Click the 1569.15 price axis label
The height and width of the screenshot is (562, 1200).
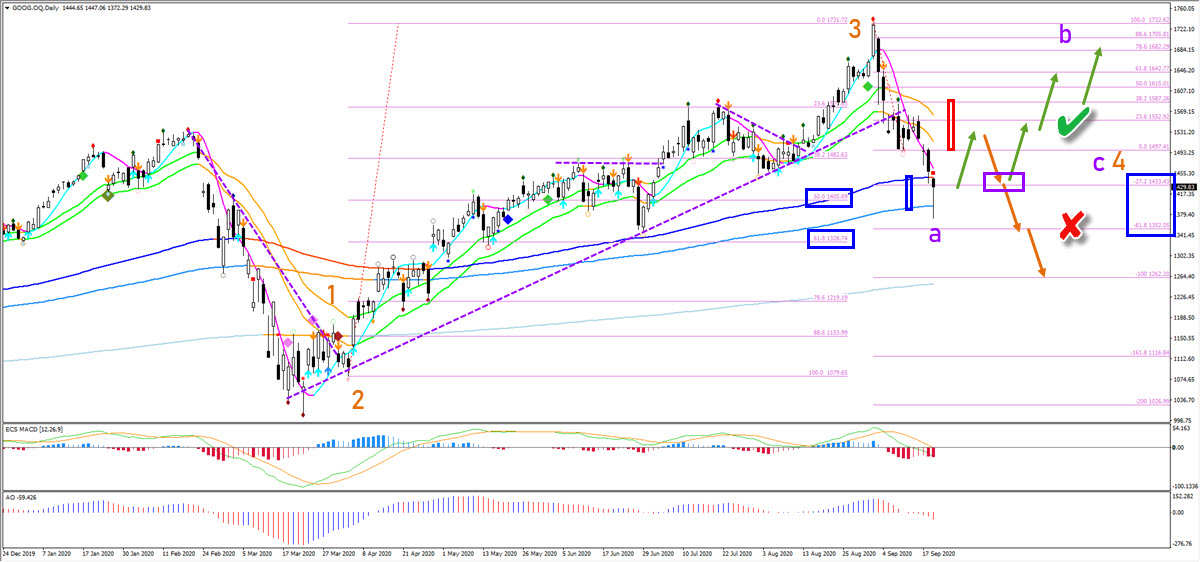click(x=1186, y=111)
